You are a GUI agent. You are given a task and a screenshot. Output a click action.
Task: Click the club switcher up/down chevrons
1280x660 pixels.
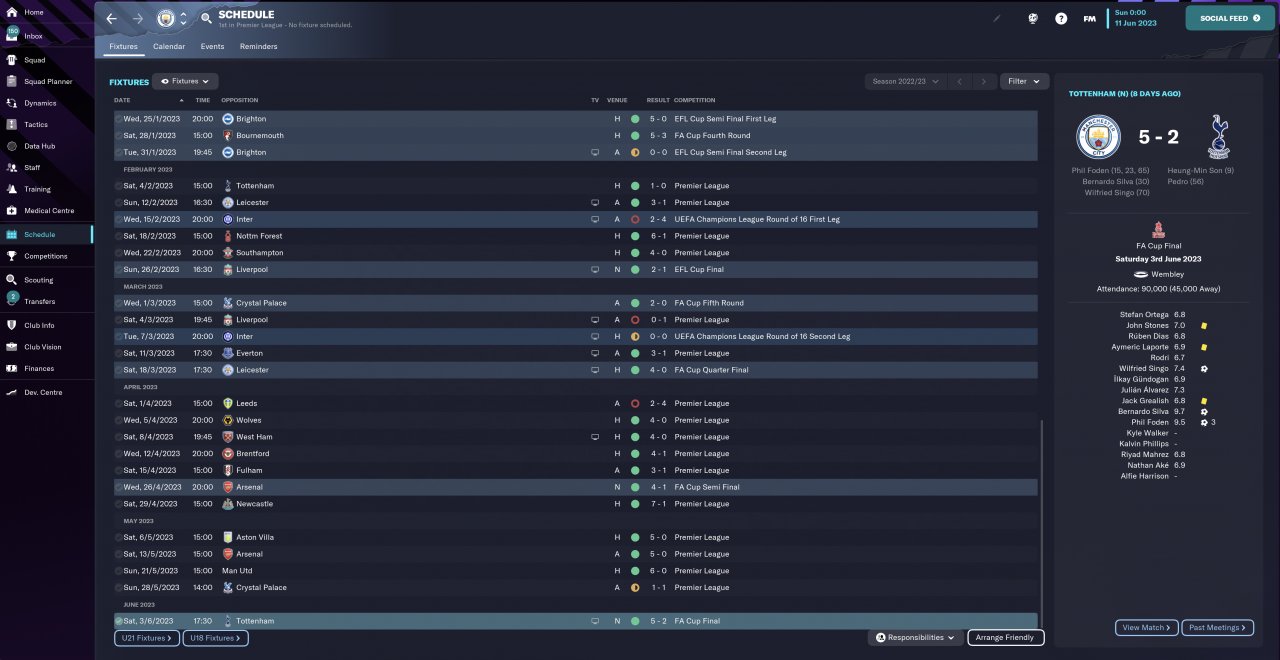tap(183, 18)
